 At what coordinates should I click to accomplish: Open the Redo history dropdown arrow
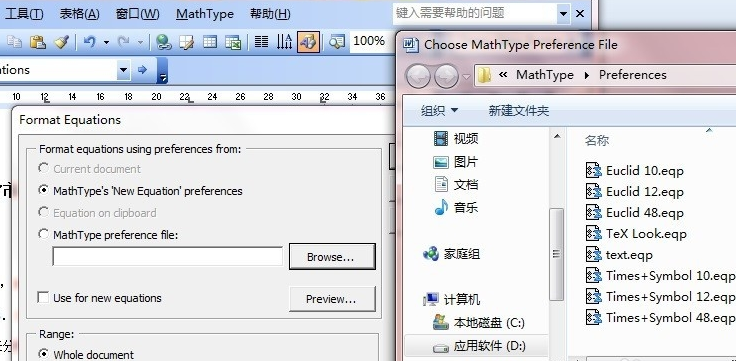coord(140,43)
